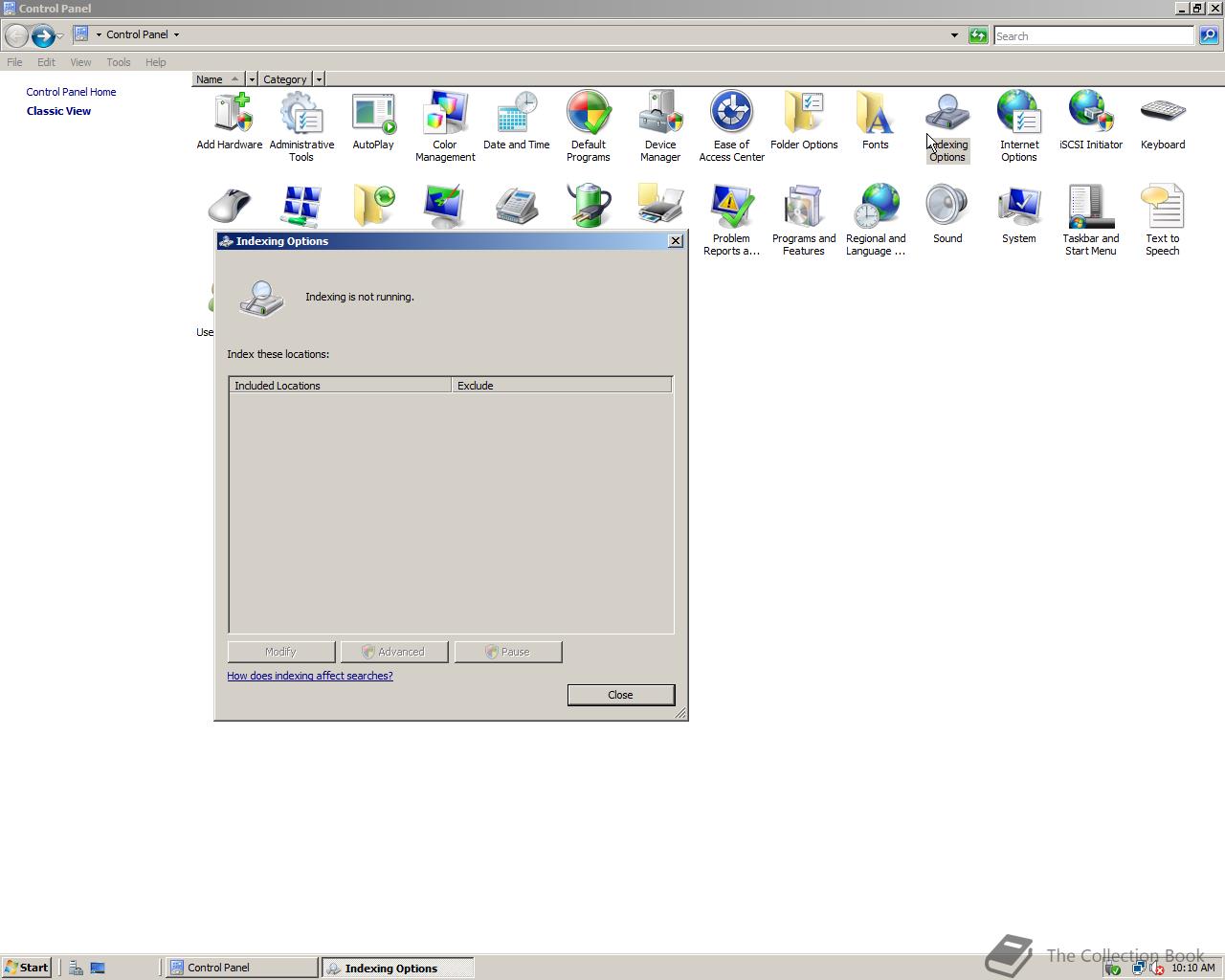This screenshot has height=980, width=1225.
Task: Click Show Desktop quick launch icon
Action: point(98,968)
